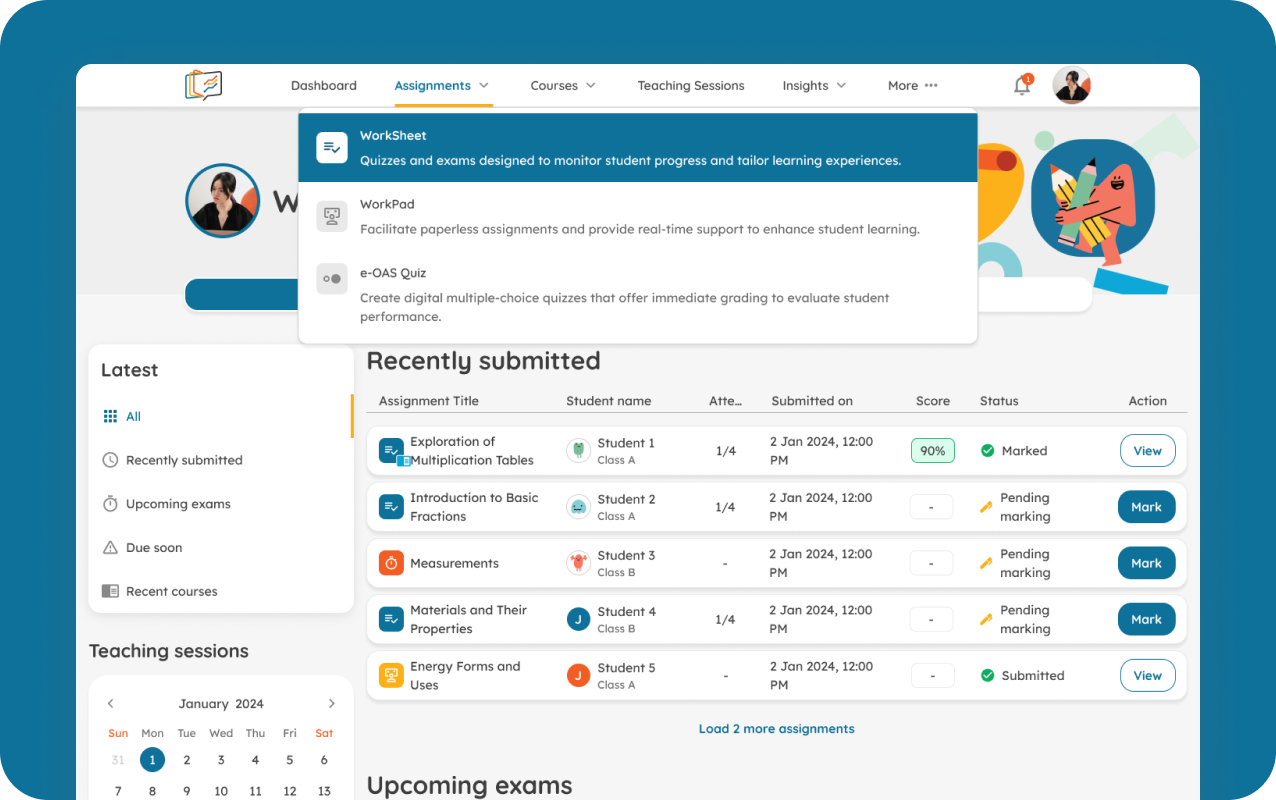Select January 6 in the calendar
Screen dimensions: 1276x800
(x=324, y=760)
